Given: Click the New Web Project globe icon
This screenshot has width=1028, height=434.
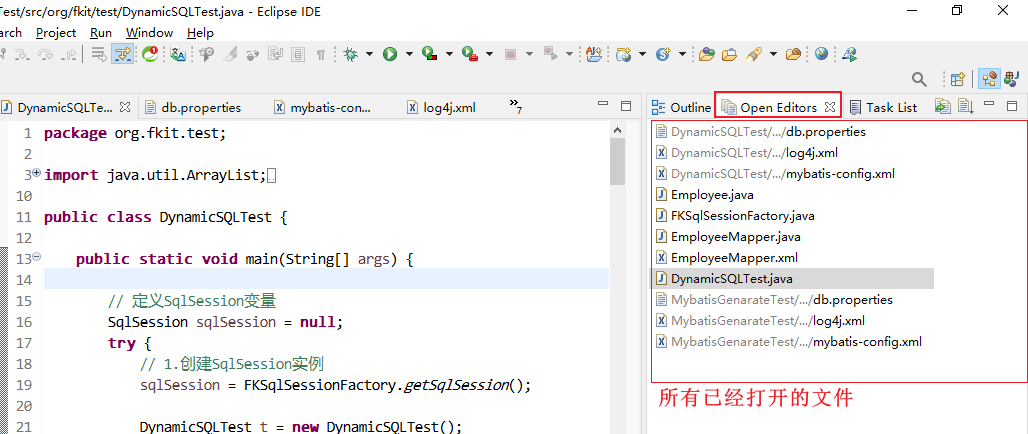Looking at the screenshot, I should [x=623, y=54].
